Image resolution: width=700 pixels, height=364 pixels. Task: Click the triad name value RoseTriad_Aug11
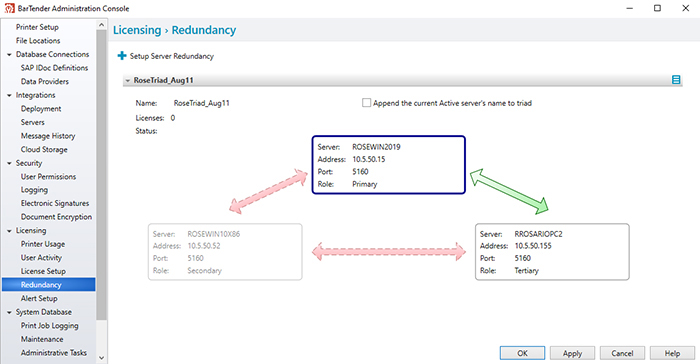click(x=201, y=103)
